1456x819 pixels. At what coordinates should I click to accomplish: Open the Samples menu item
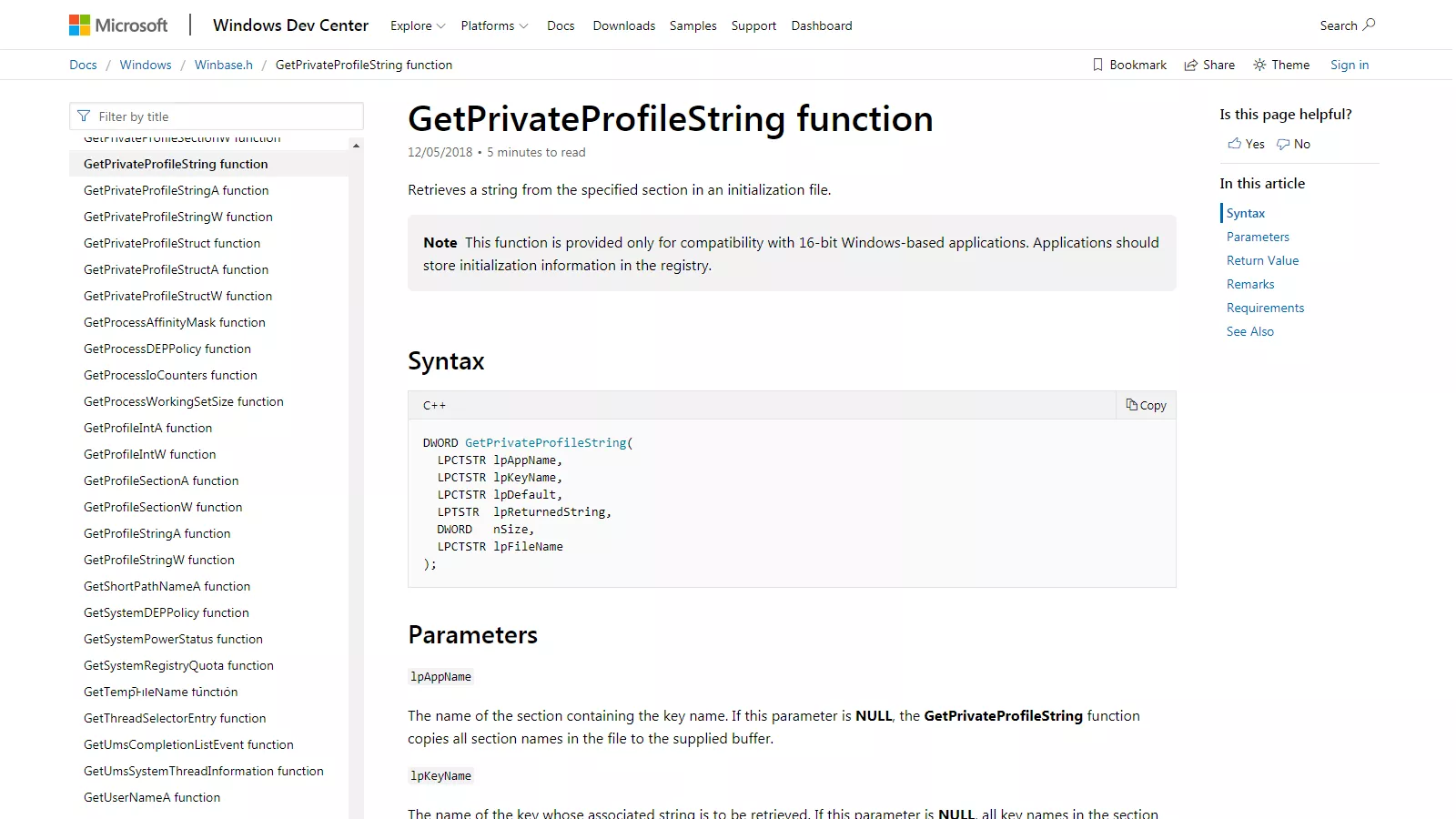693,25
